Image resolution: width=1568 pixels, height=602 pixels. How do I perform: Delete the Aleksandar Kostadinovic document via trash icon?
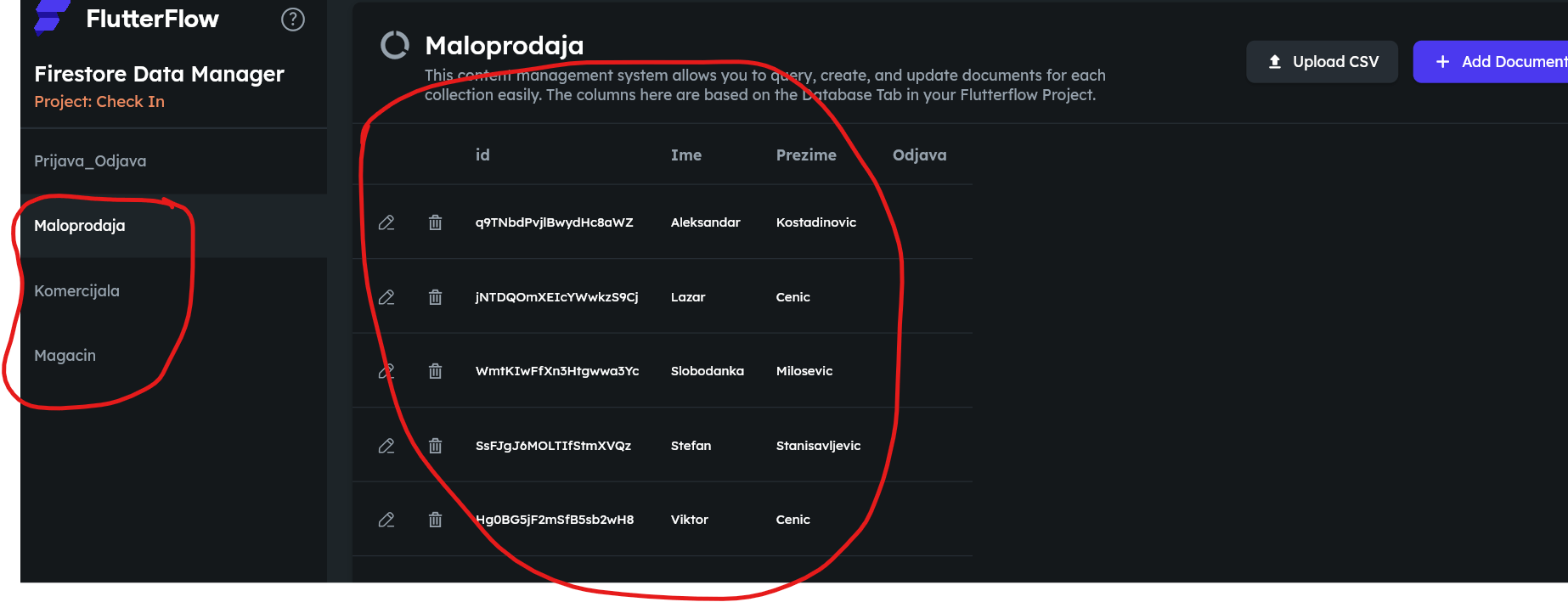[435, 222]
